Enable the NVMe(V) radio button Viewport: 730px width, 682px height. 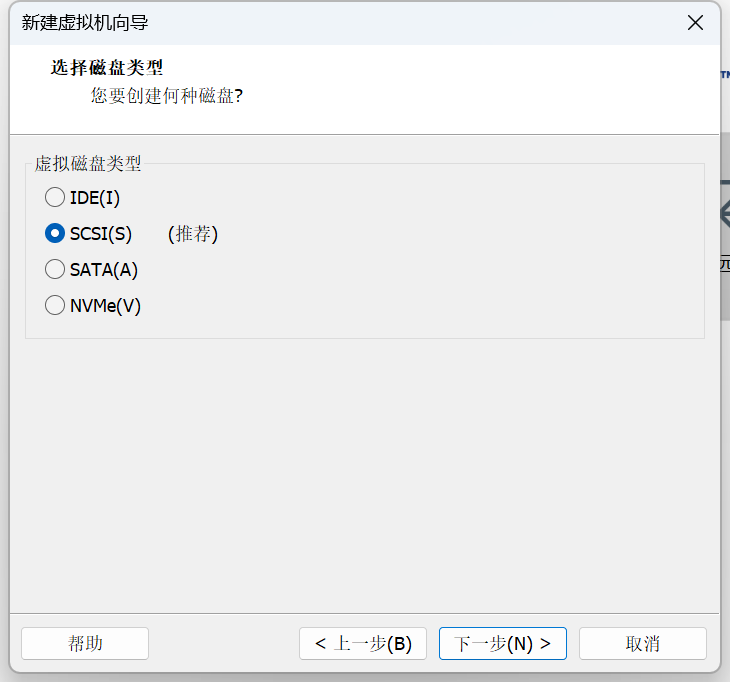[55, 306]
